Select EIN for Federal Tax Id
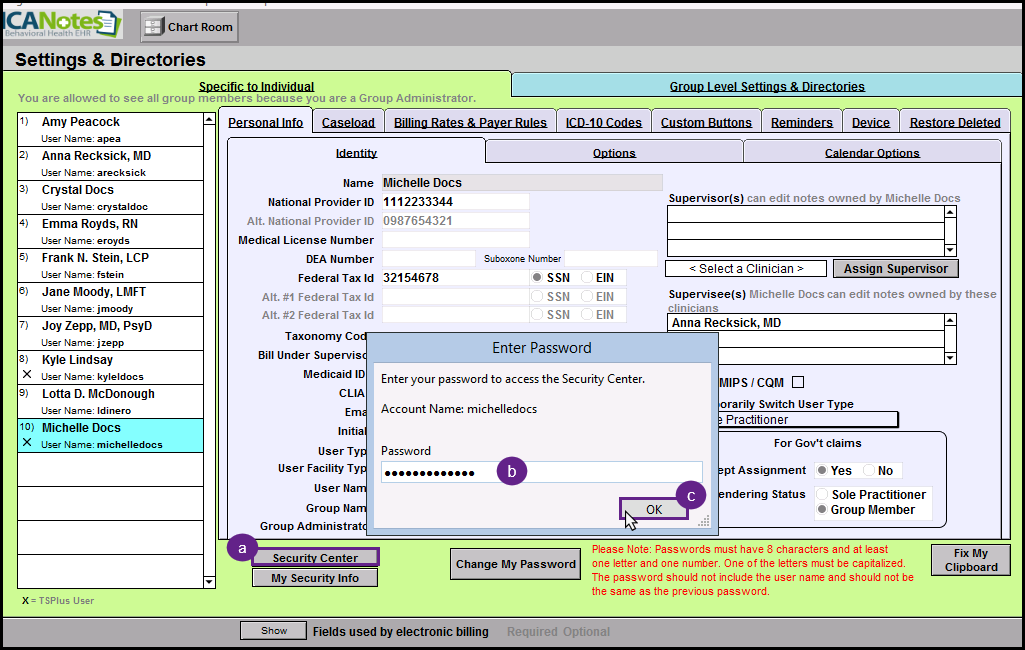 [x=588, y=277]
